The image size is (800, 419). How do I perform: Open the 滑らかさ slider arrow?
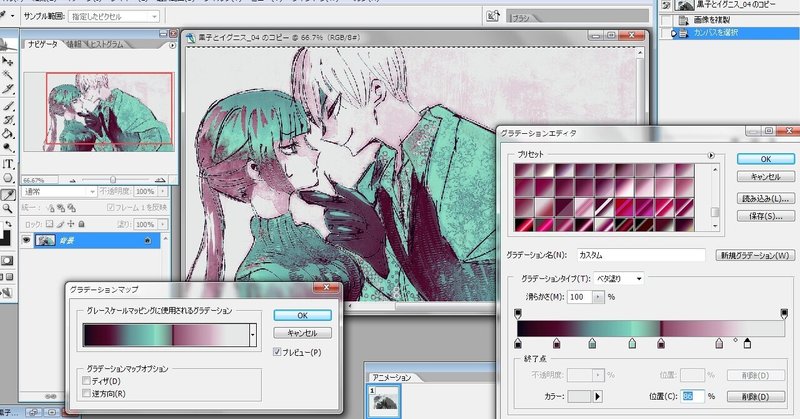(598, 297)
